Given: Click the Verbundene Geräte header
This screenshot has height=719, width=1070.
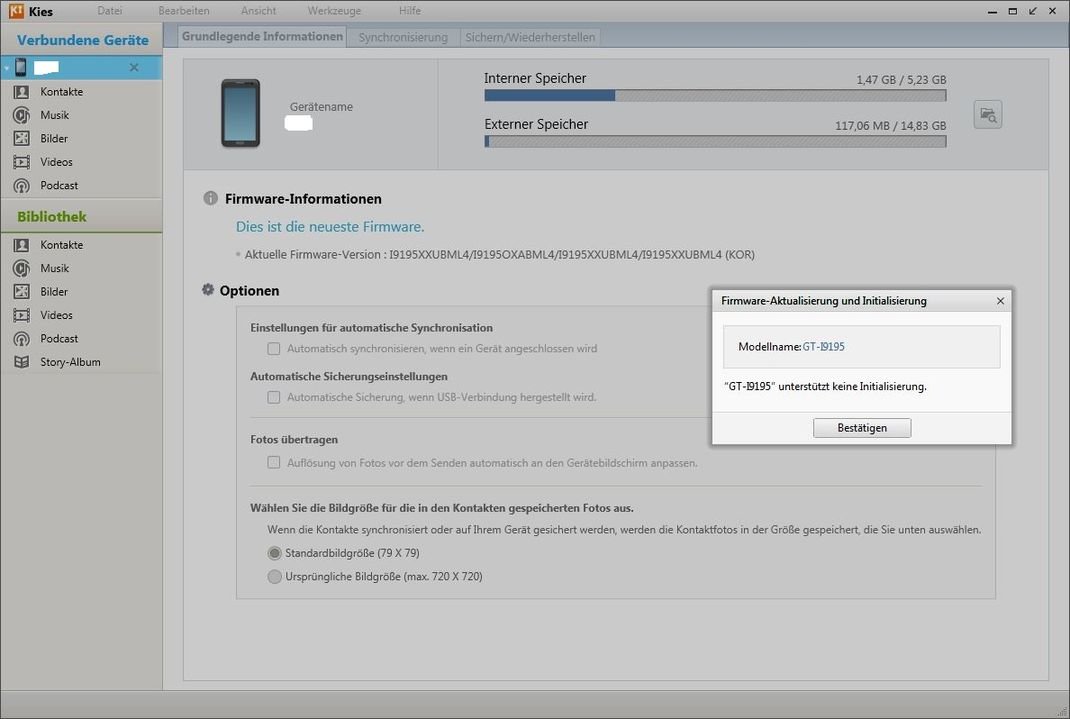Looking at the screenshot, I should point(83,40).
